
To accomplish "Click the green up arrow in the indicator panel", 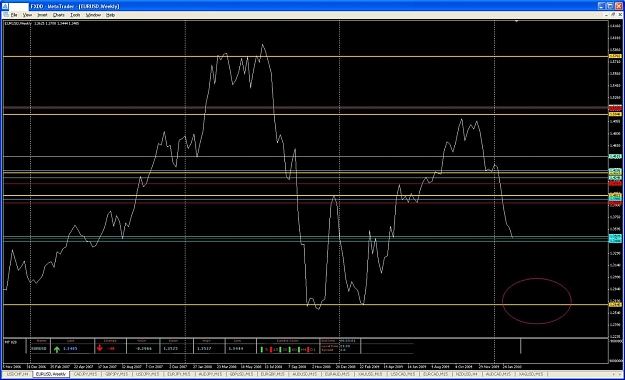I will tap(57, 349).
